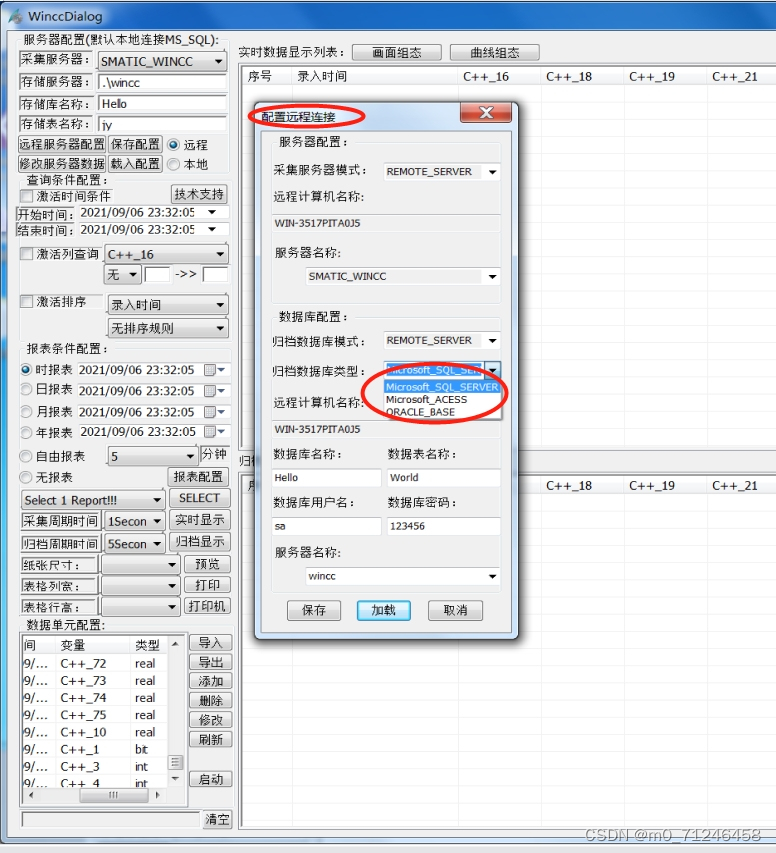This screenshot has width=776, height=853.
Task: Select the C++_72 row in variable list
Action: click(x=95, y=664)
